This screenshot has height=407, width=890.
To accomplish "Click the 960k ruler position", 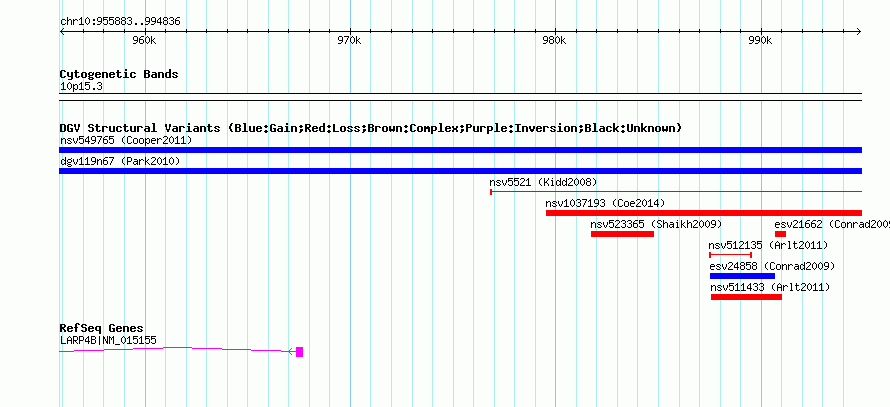I will pos(145,41).
